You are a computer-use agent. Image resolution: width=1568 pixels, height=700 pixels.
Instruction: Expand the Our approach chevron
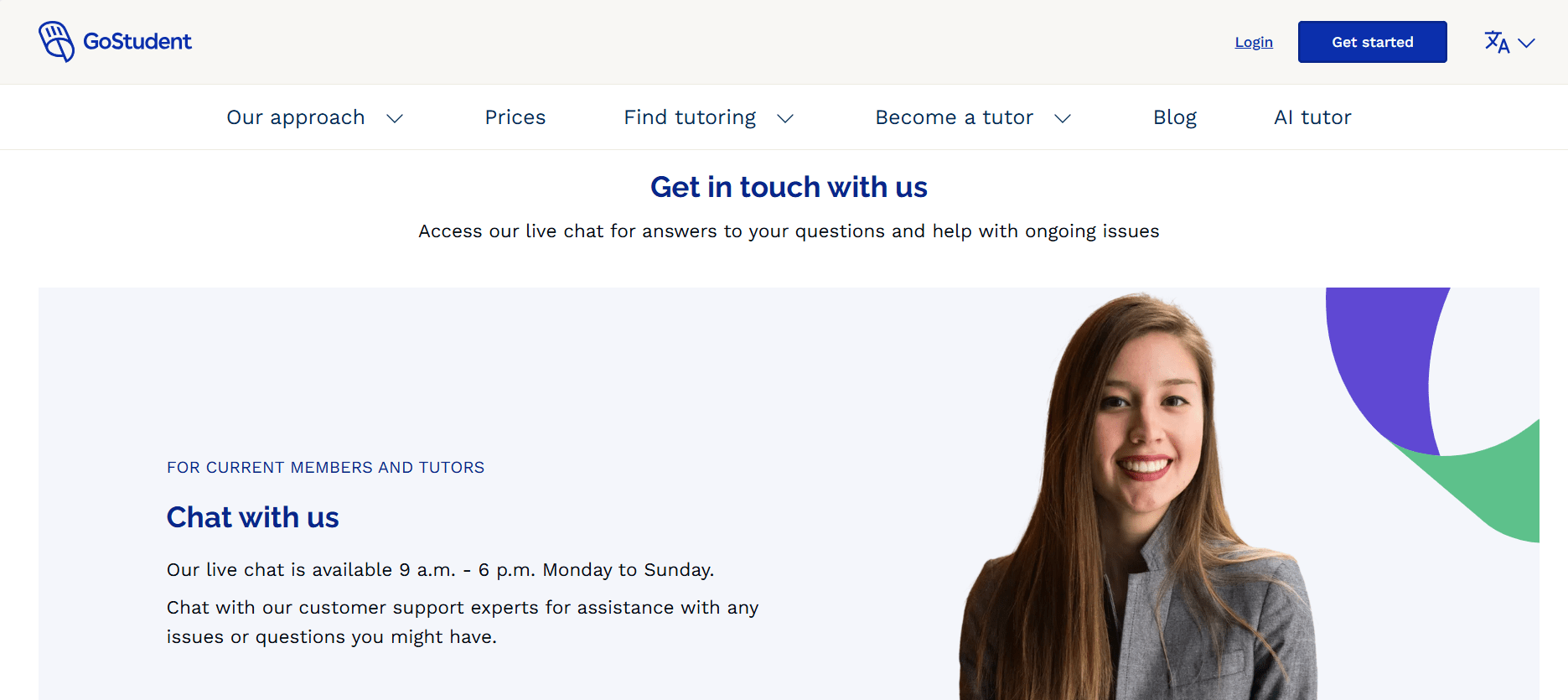(395, 119)
